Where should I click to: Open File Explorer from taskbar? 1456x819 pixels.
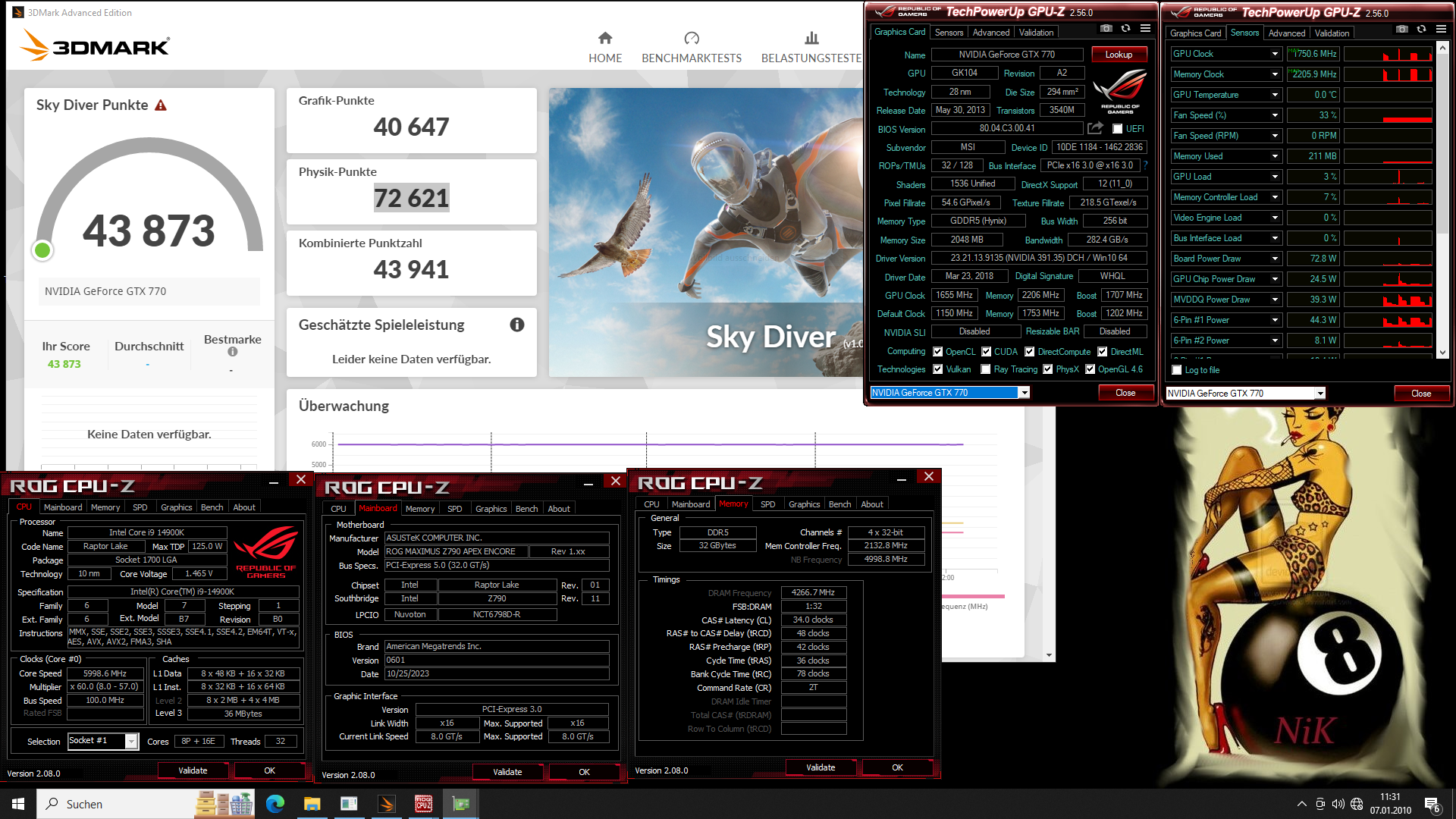coord(312,804)
